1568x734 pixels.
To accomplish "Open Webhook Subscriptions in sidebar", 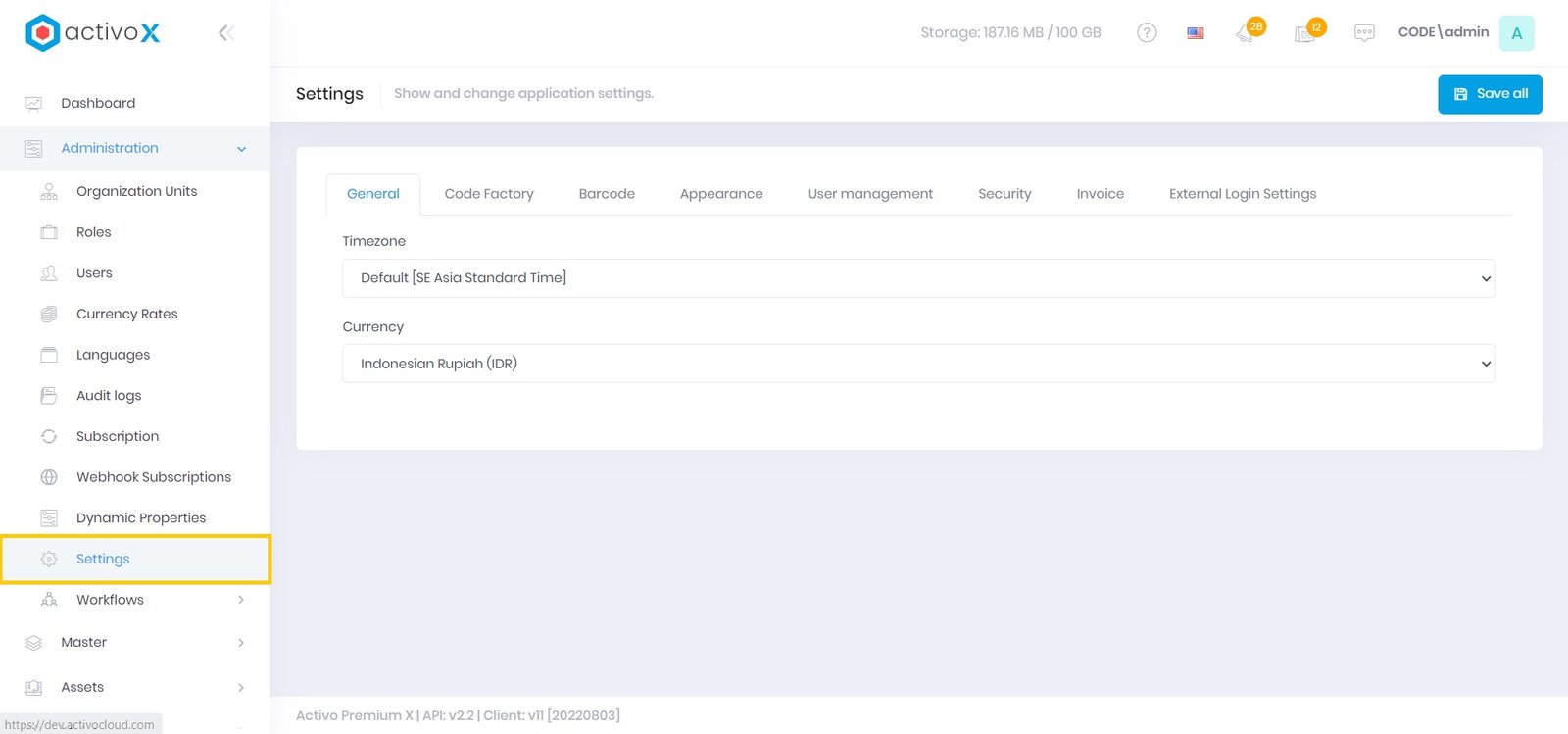I will [154, 477].
